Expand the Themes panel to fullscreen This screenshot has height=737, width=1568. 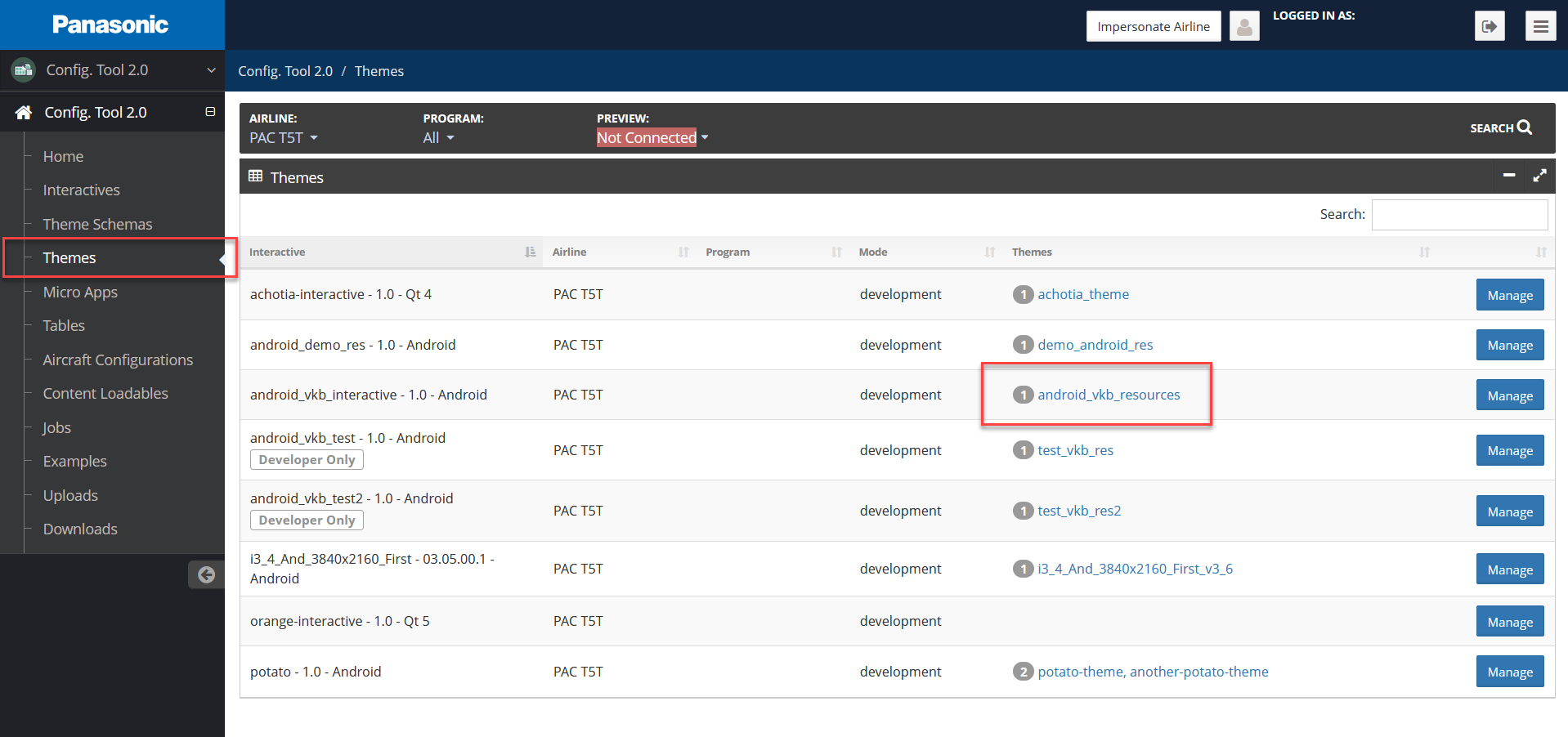pos(1539,176)
